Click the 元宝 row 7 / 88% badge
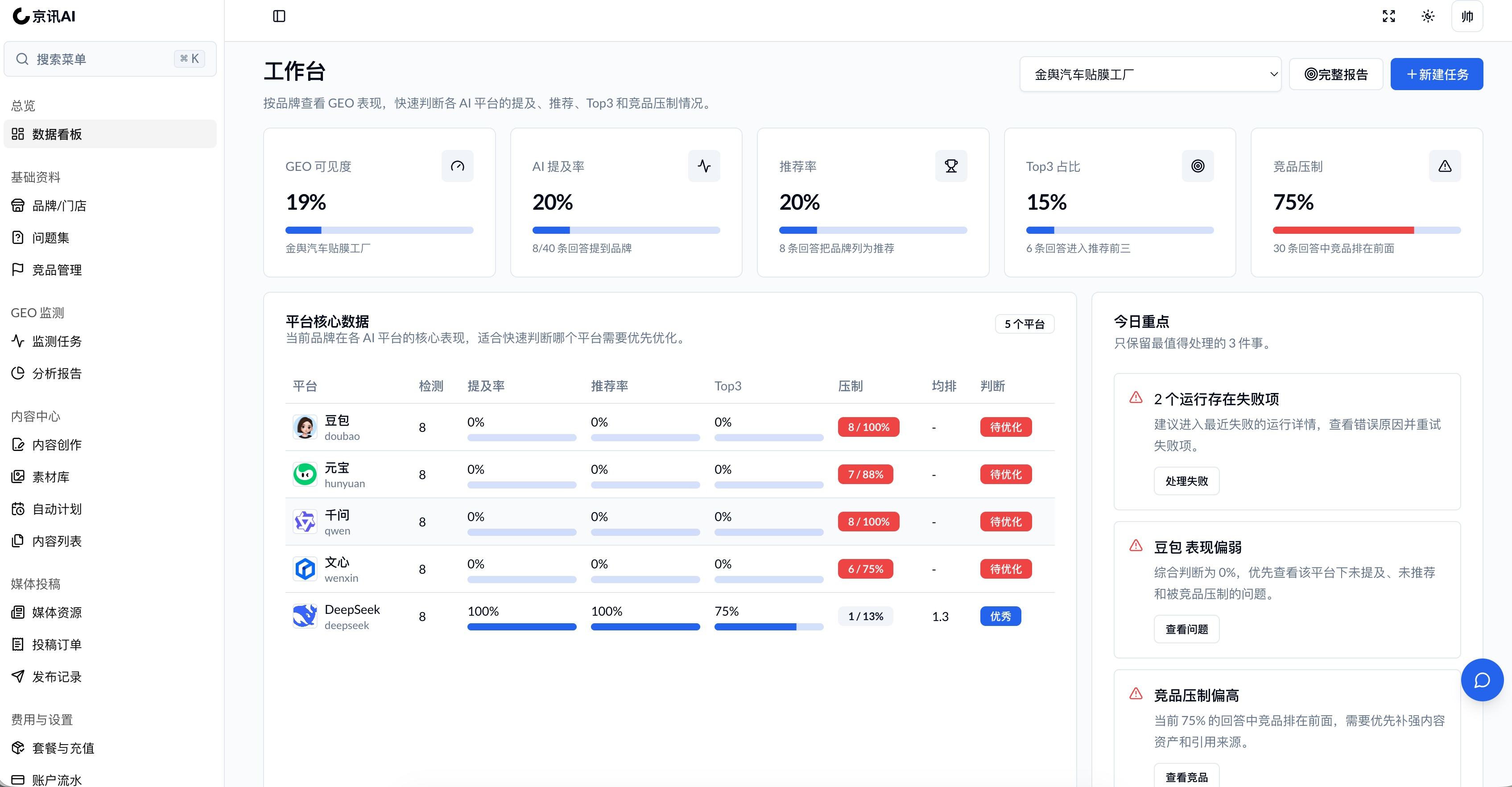Viewport: 1512px width, 787px height. tap(865, 475)
